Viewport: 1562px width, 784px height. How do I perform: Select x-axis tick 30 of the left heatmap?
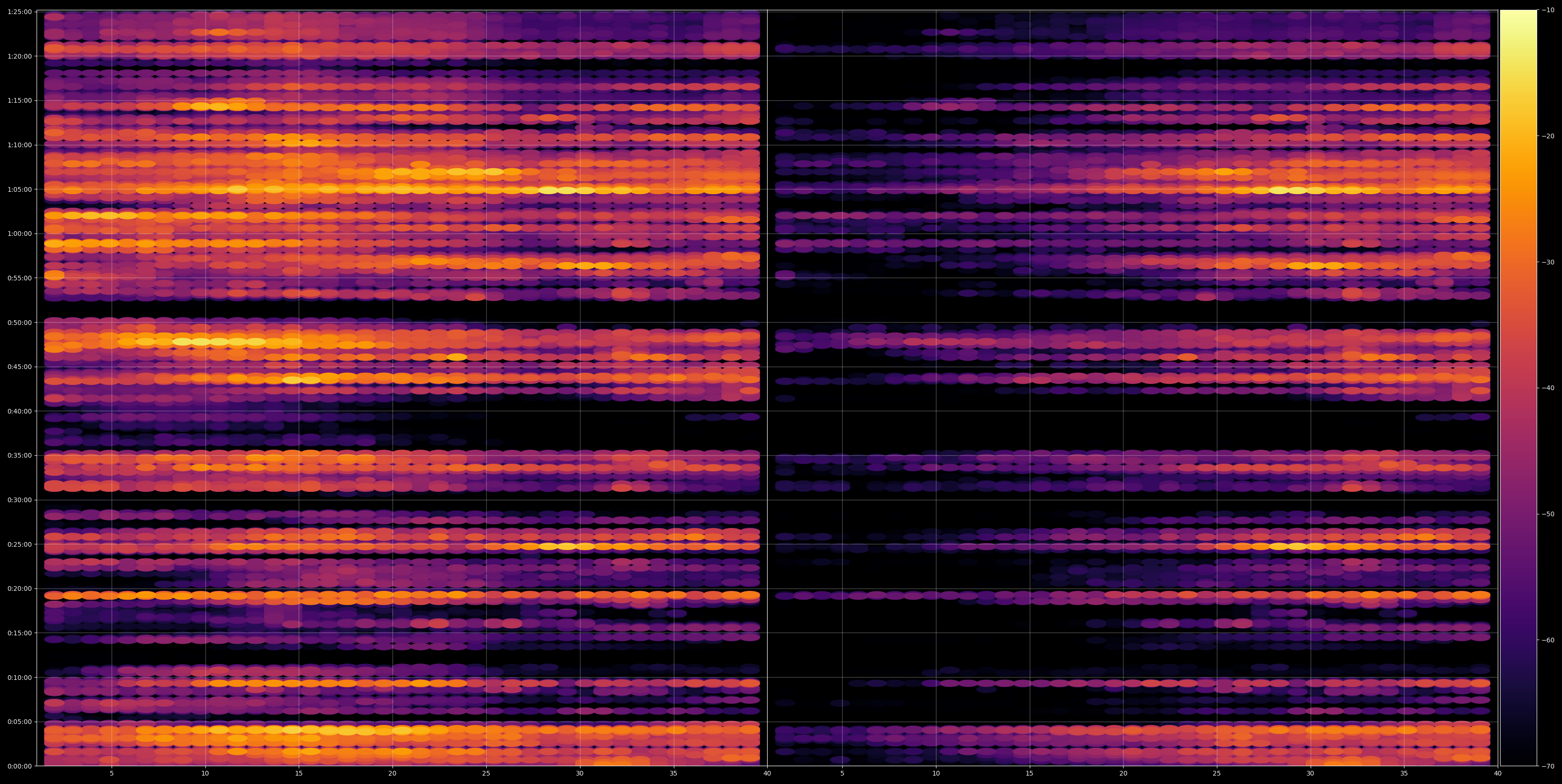[580, 774]
